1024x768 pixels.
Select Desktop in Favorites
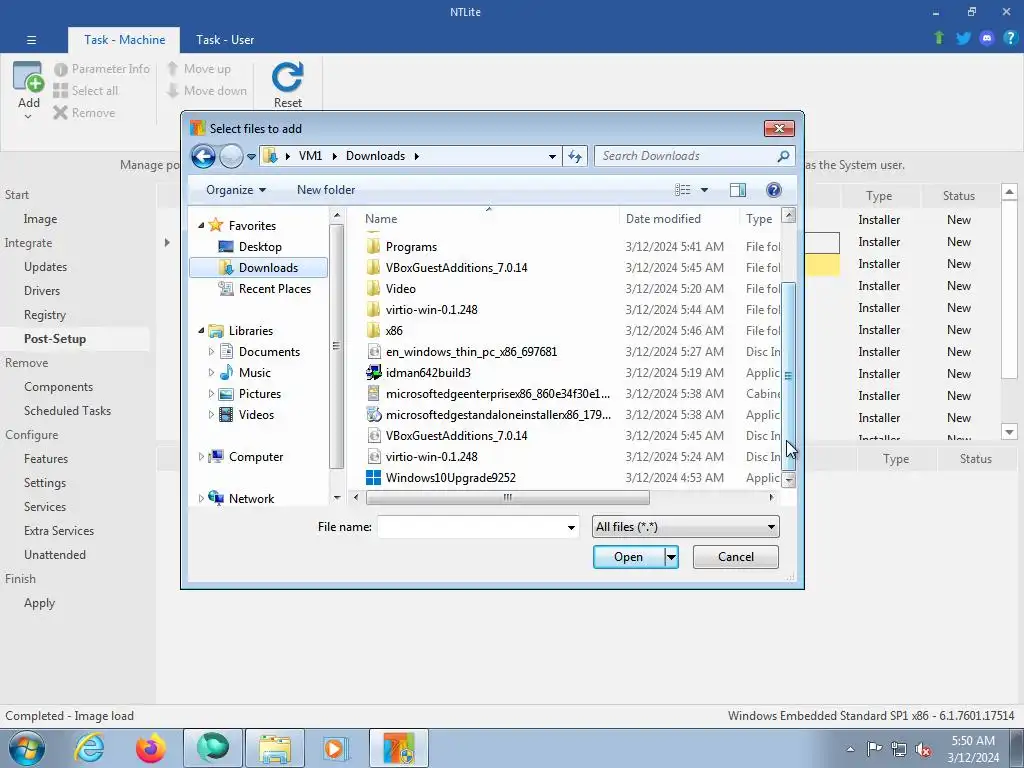[260, 247]
